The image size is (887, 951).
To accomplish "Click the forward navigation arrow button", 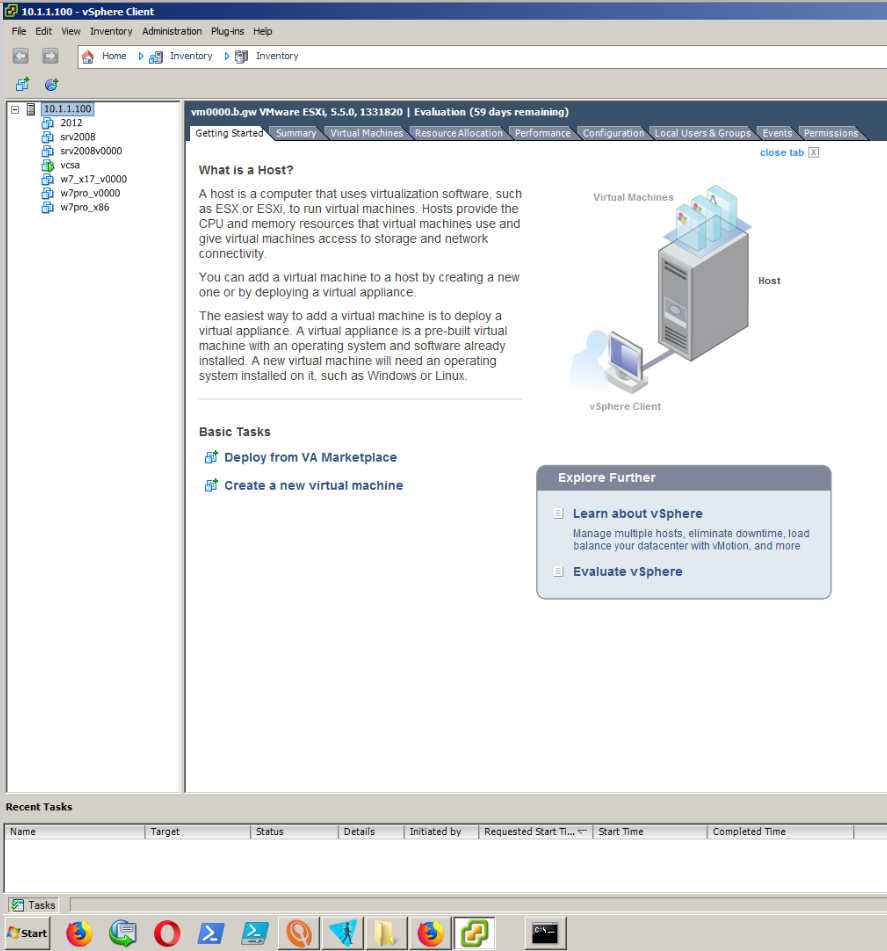I will pyautogui.click(x=50, y=56).
